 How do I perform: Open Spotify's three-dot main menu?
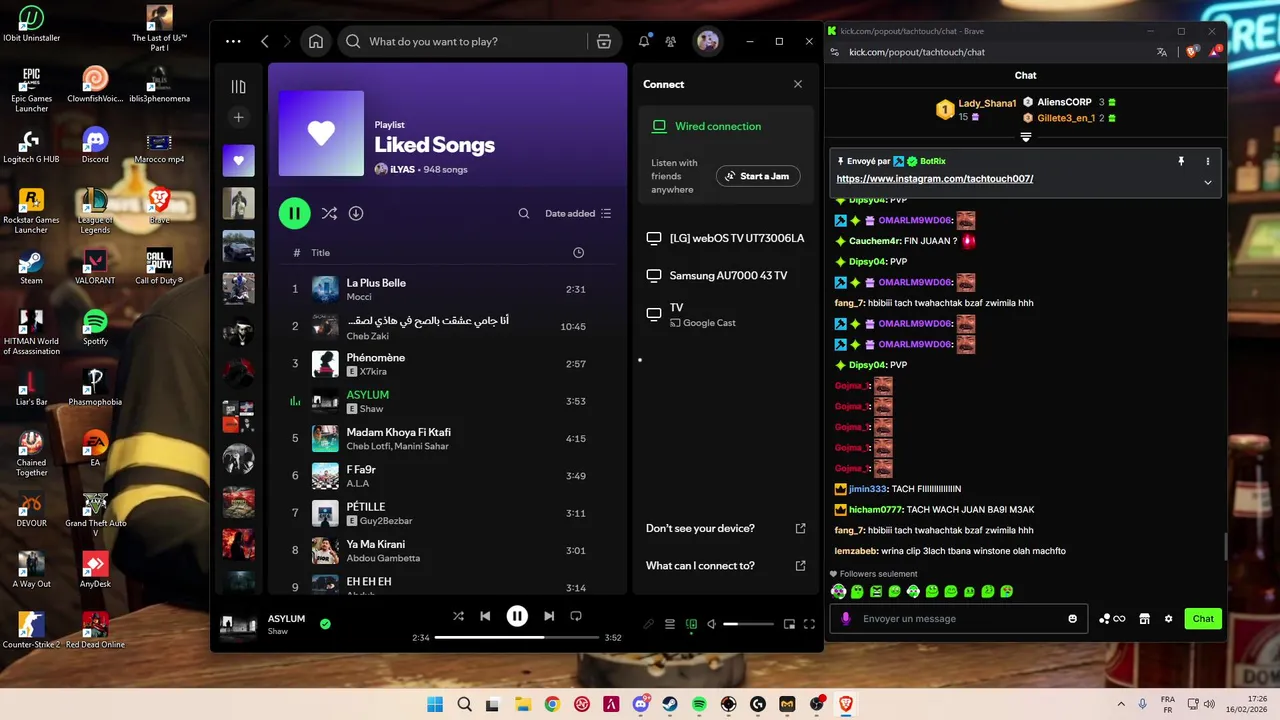coord(233,41)
